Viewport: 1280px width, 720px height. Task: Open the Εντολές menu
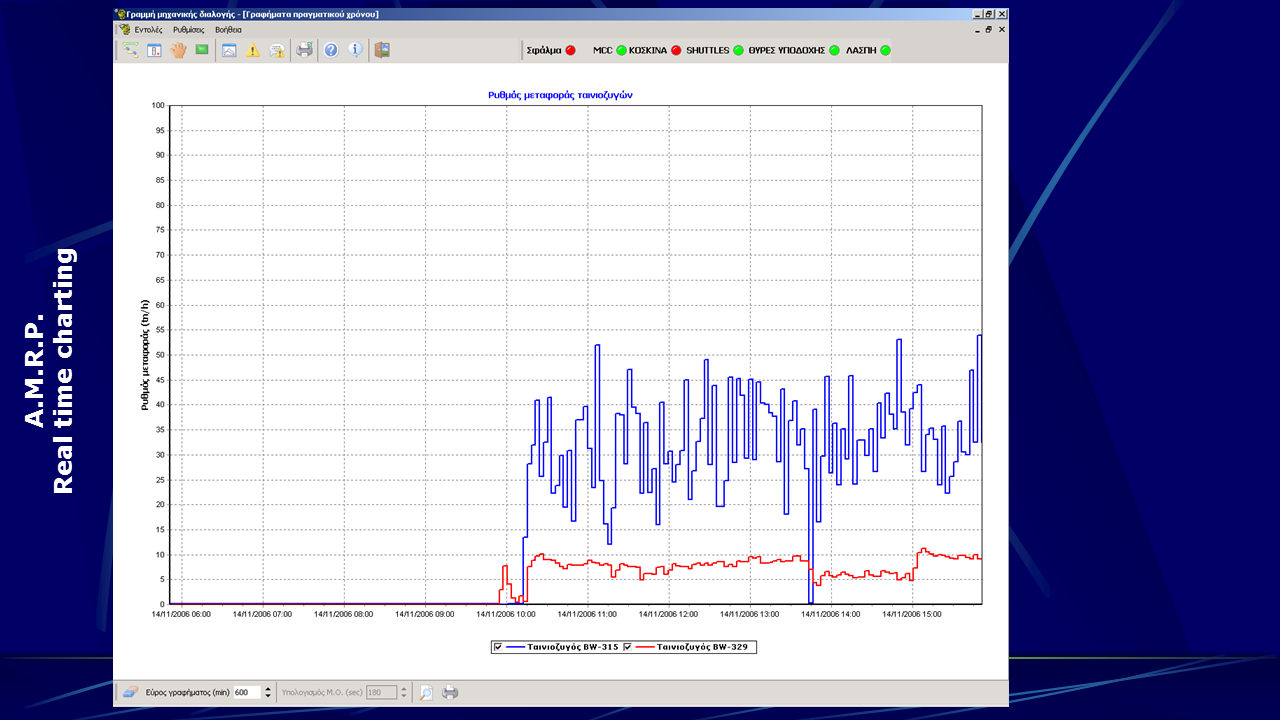[x=148, y=30]
